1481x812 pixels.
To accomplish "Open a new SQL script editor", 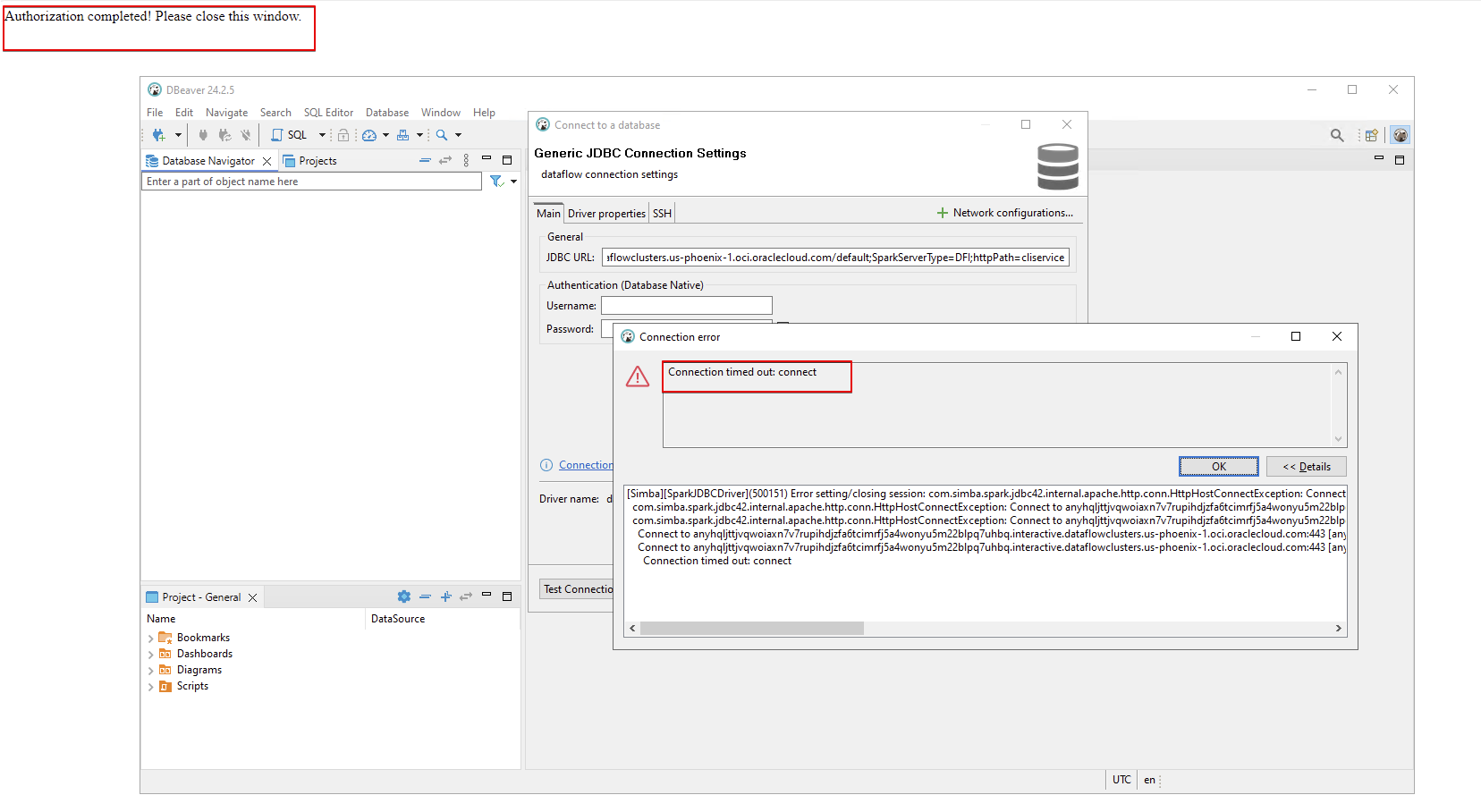I will click(x=289, y=135).
